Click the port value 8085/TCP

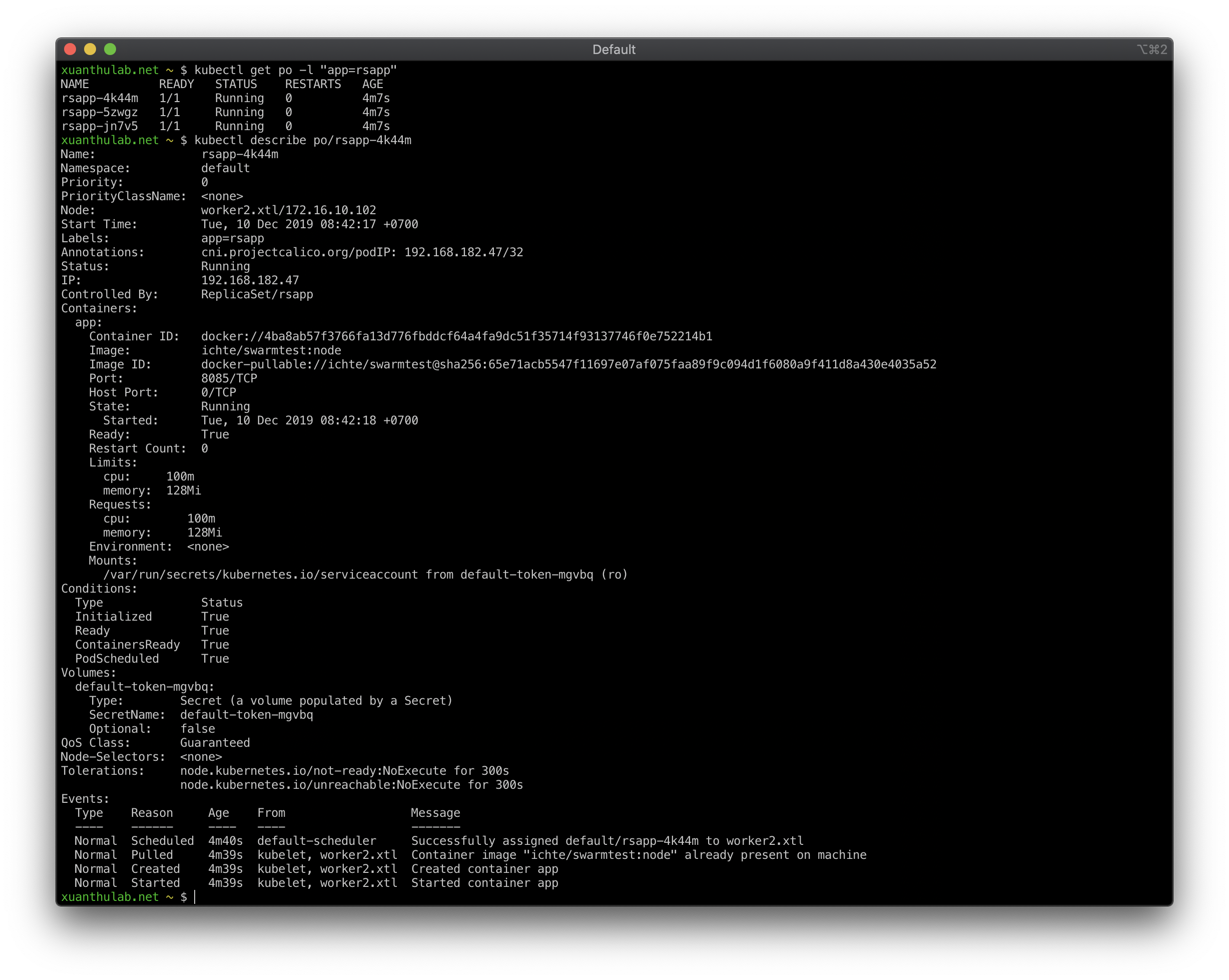pos(229,378)
